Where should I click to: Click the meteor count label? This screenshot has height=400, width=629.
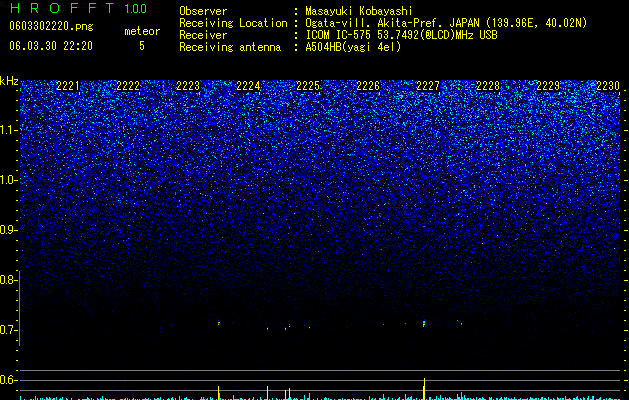[142, 31]
